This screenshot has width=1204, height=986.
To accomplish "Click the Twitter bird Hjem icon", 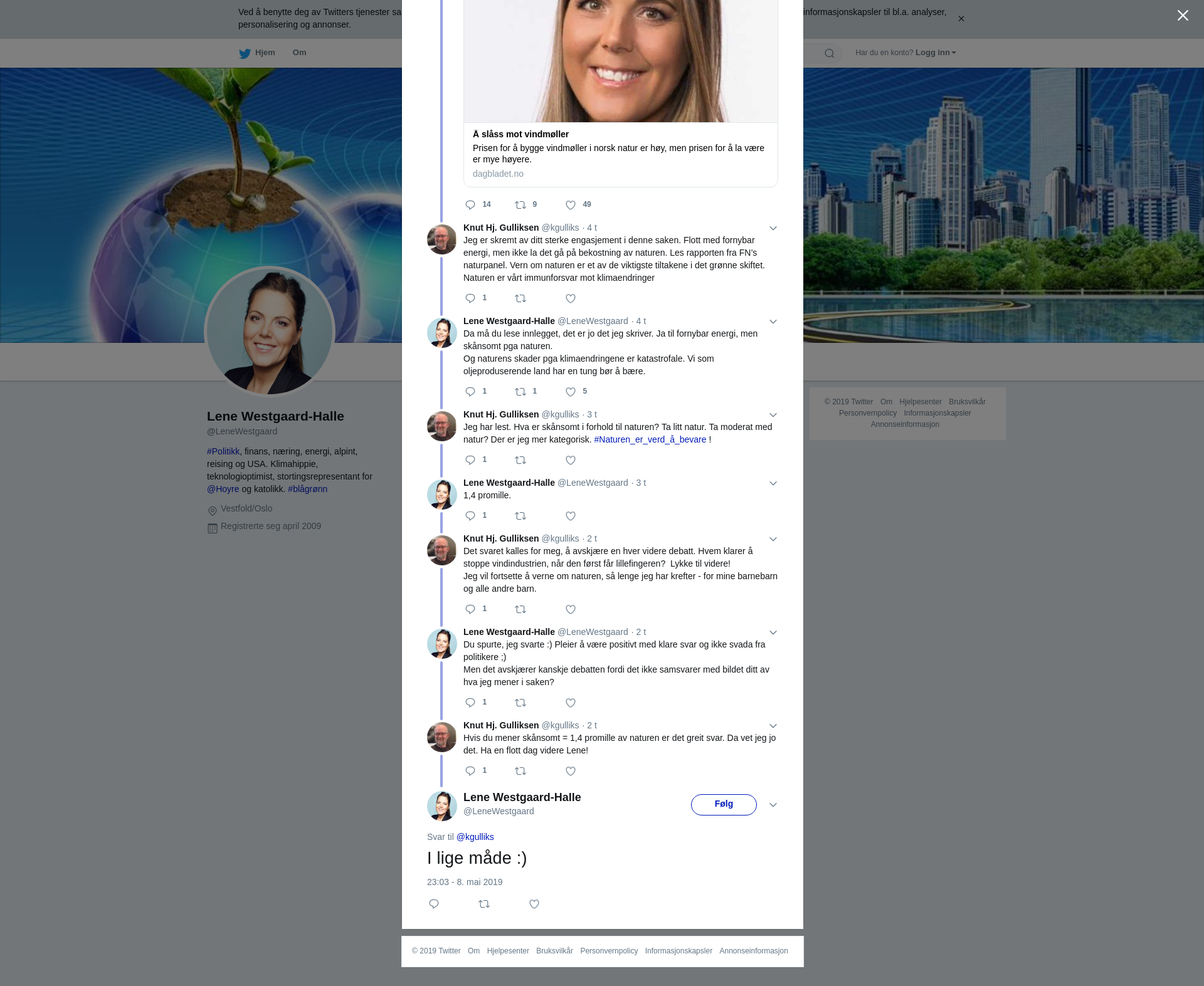I will tap(245, 53).
